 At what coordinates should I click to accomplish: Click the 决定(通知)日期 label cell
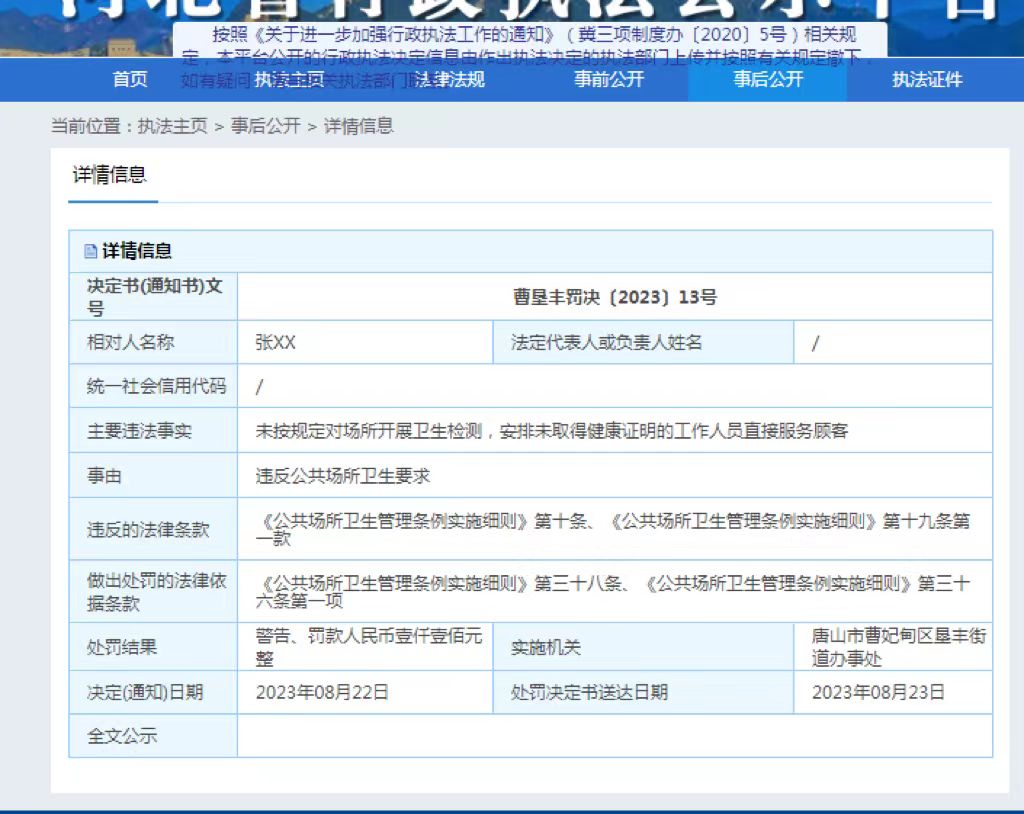(153, 692)
